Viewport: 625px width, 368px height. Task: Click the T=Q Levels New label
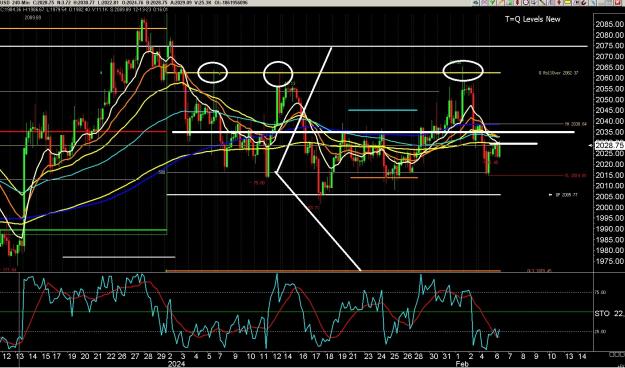(533, 19)
